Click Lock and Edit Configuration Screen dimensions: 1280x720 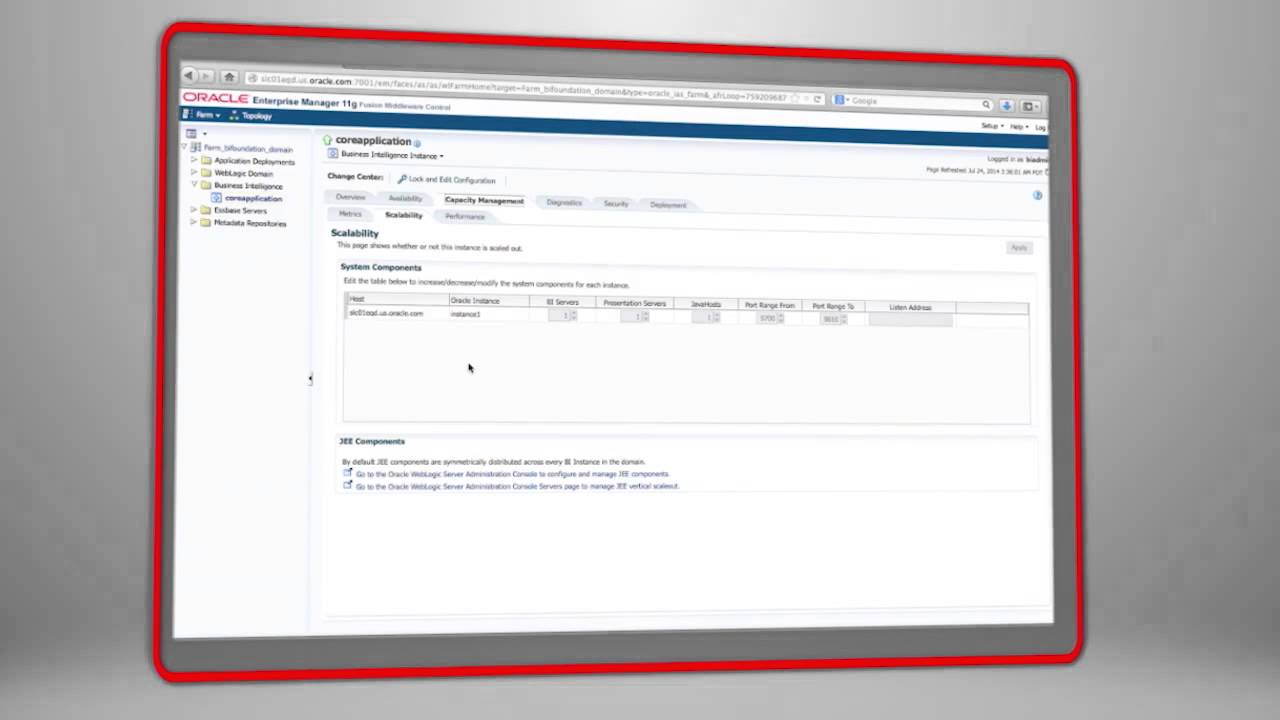(446, 180)
